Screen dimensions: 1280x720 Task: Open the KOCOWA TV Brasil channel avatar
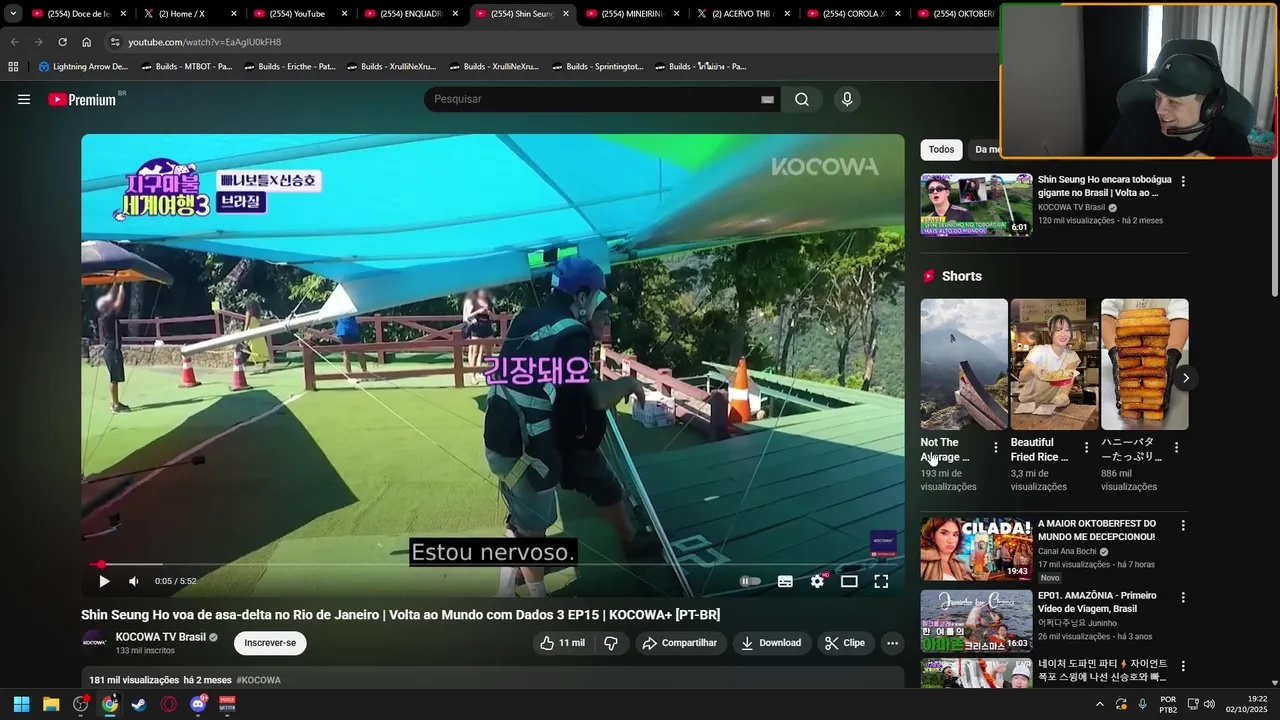(x=94, y=643)
